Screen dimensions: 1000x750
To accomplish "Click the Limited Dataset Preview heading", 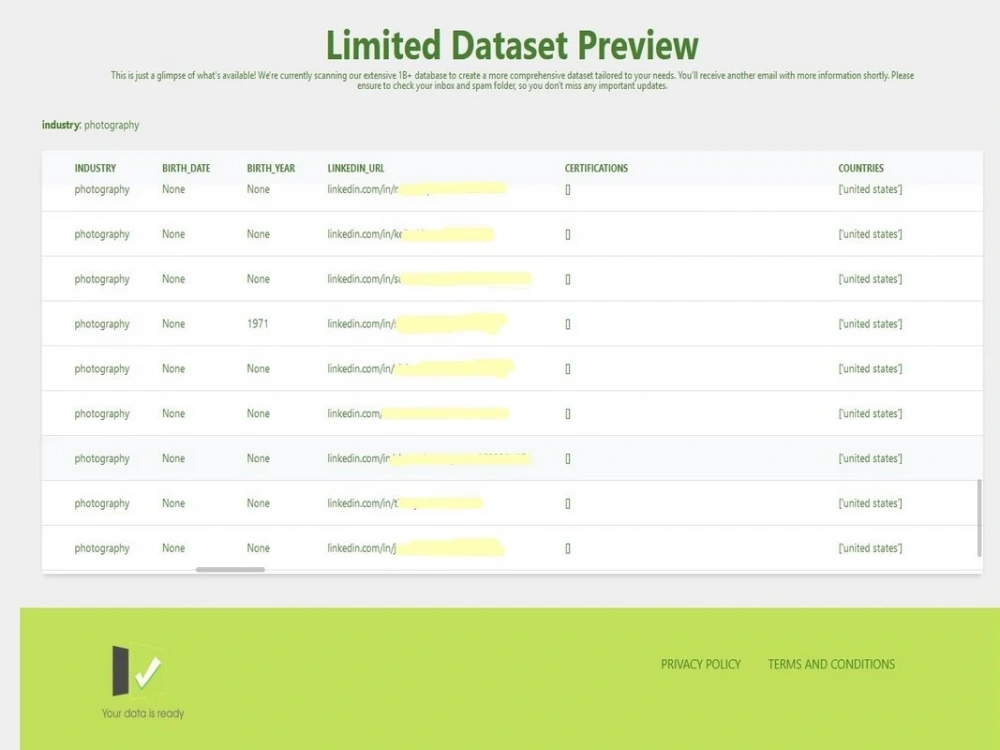I will pyautogui.click(x=512, y=45).
